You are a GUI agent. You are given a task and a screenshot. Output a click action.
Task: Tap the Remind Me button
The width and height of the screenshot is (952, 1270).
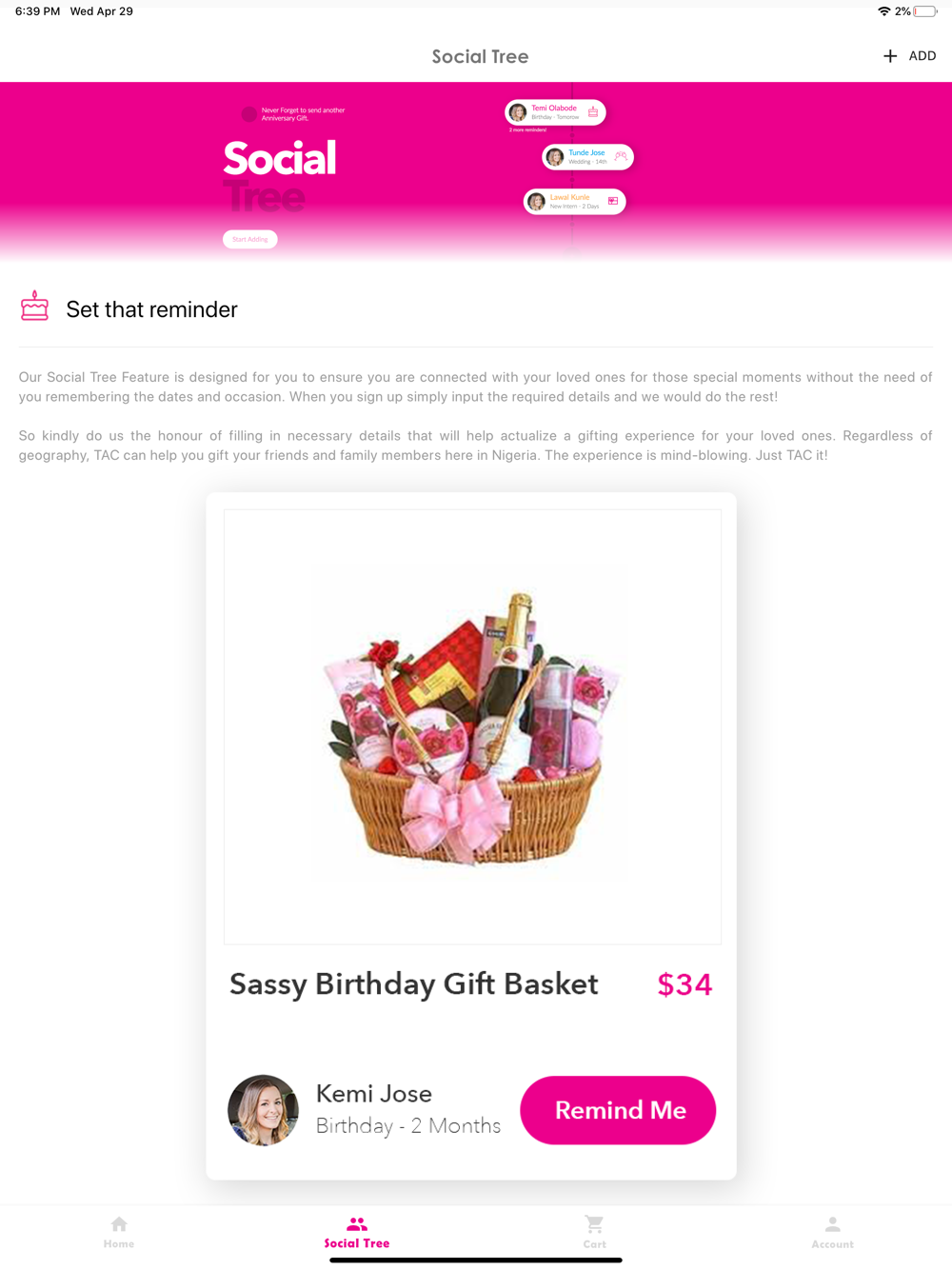pyautogui.click(x=618, y=1110)
